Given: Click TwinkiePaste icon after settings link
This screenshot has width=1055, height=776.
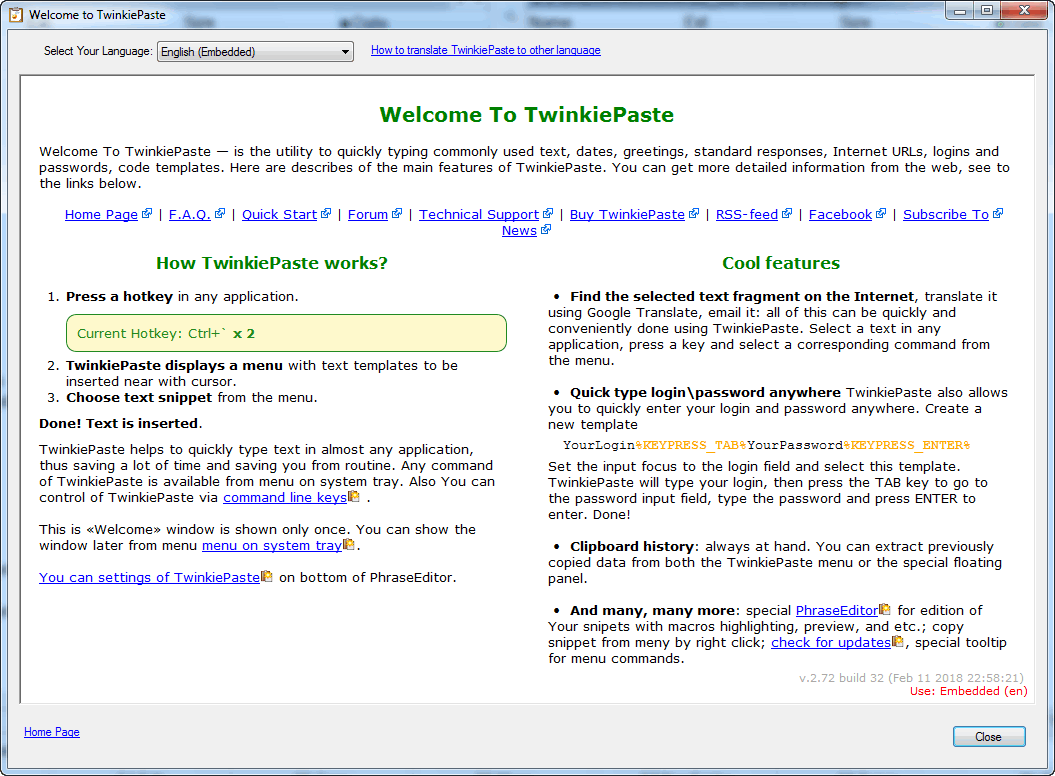Looking at the screenshot, I should pyautogui.click(x=266, y=576).
